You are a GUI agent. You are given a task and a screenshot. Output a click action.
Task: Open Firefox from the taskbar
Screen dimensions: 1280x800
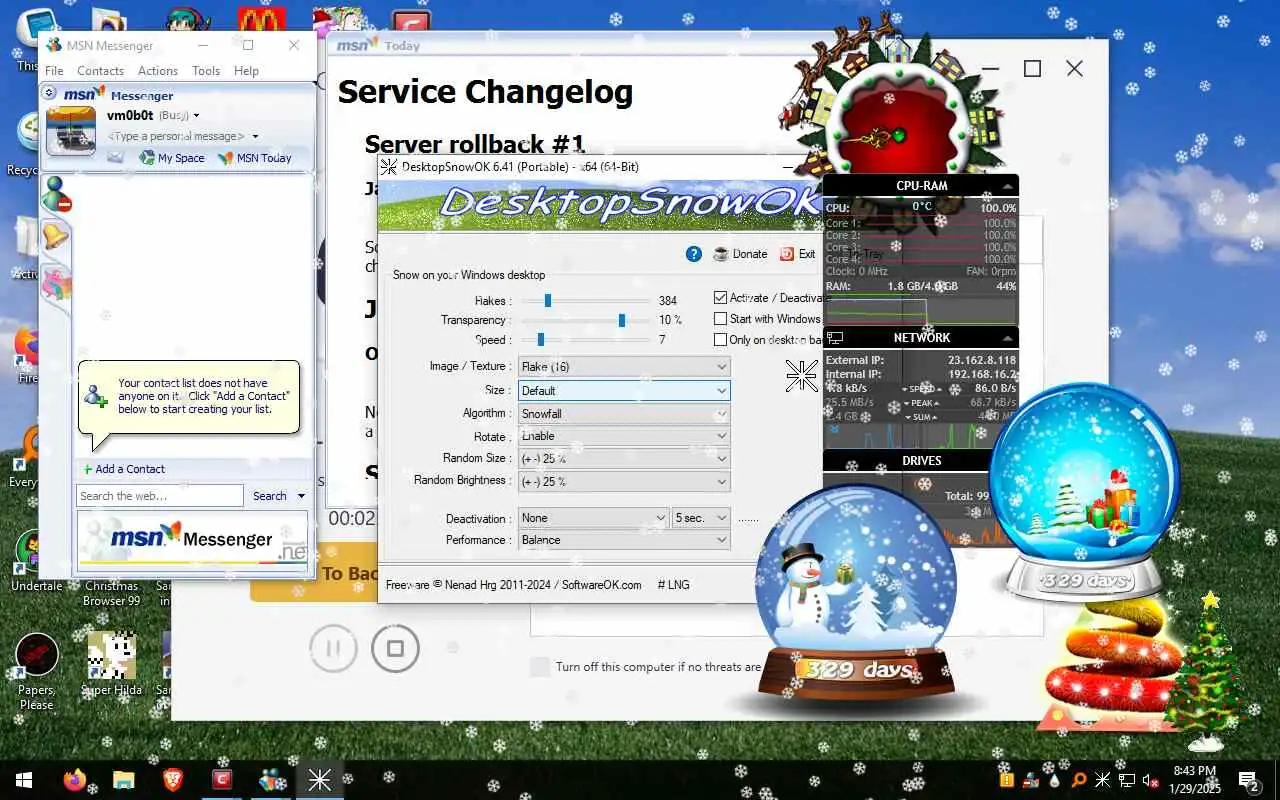click(75, 780)
